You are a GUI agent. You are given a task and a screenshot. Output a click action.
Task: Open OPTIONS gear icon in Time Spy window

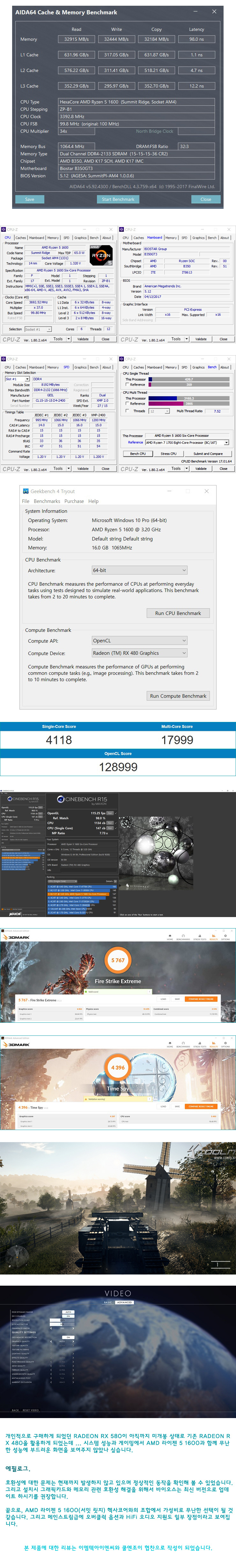(225, 1044)
